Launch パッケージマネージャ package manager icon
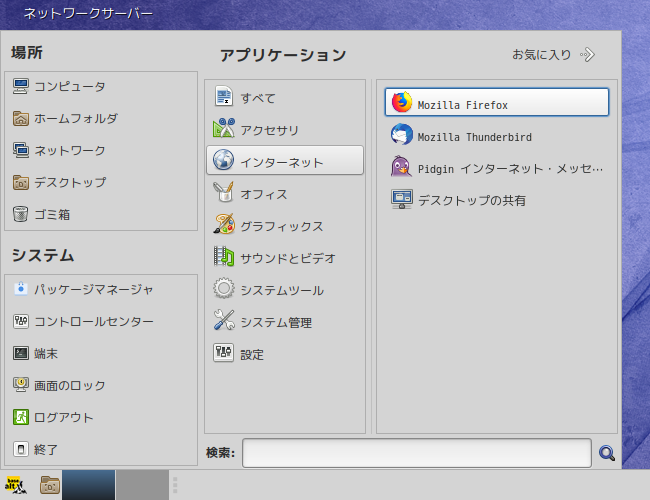The image size is (650, 500). click(21, 289)
